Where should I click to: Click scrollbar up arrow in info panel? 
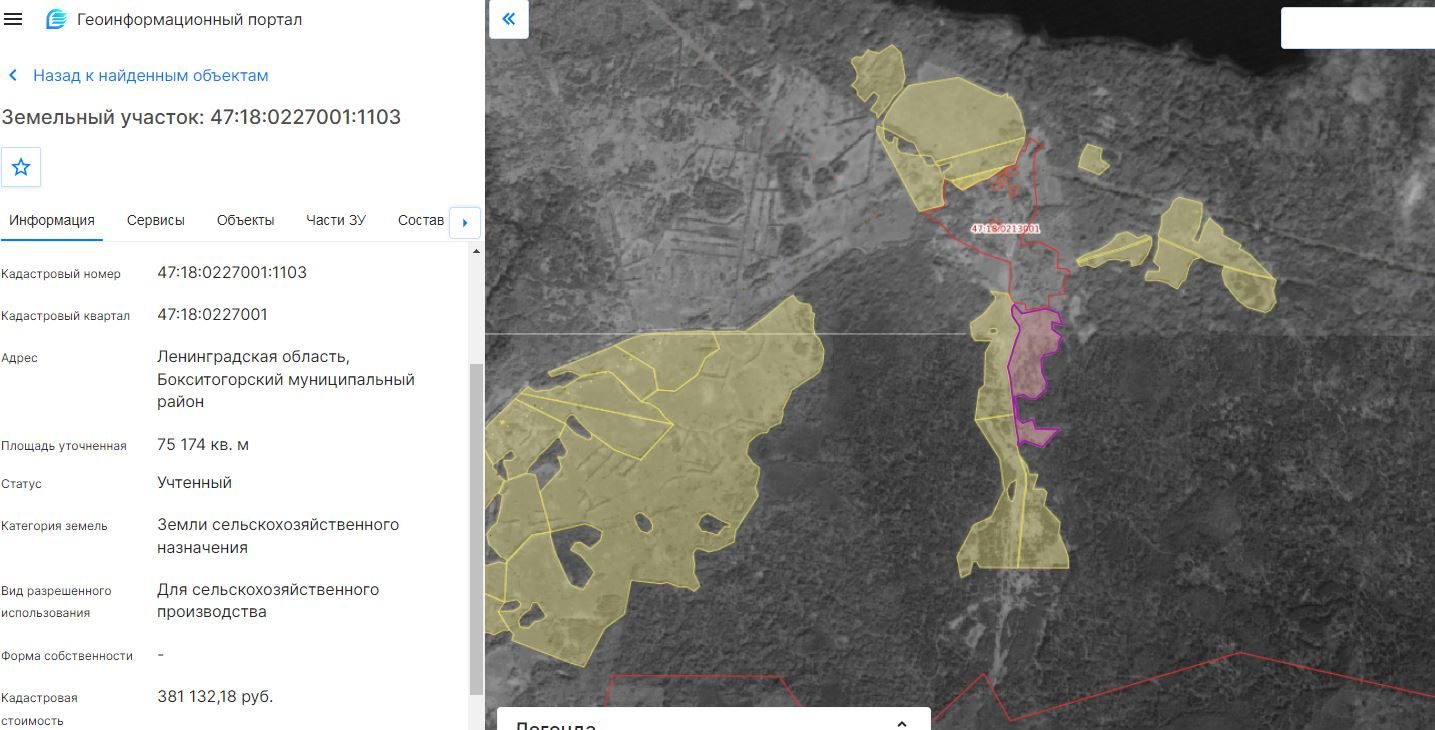point(476,251)
